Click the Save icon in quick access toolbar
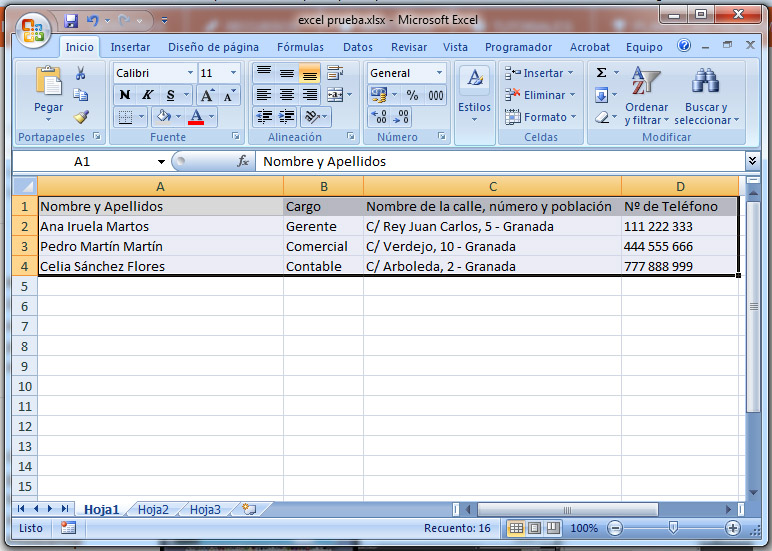 pos(71,20)
